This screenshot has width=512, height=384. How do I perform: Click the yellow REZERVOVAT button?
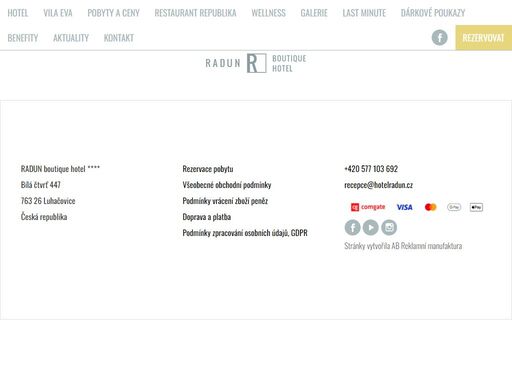(484, 38)
